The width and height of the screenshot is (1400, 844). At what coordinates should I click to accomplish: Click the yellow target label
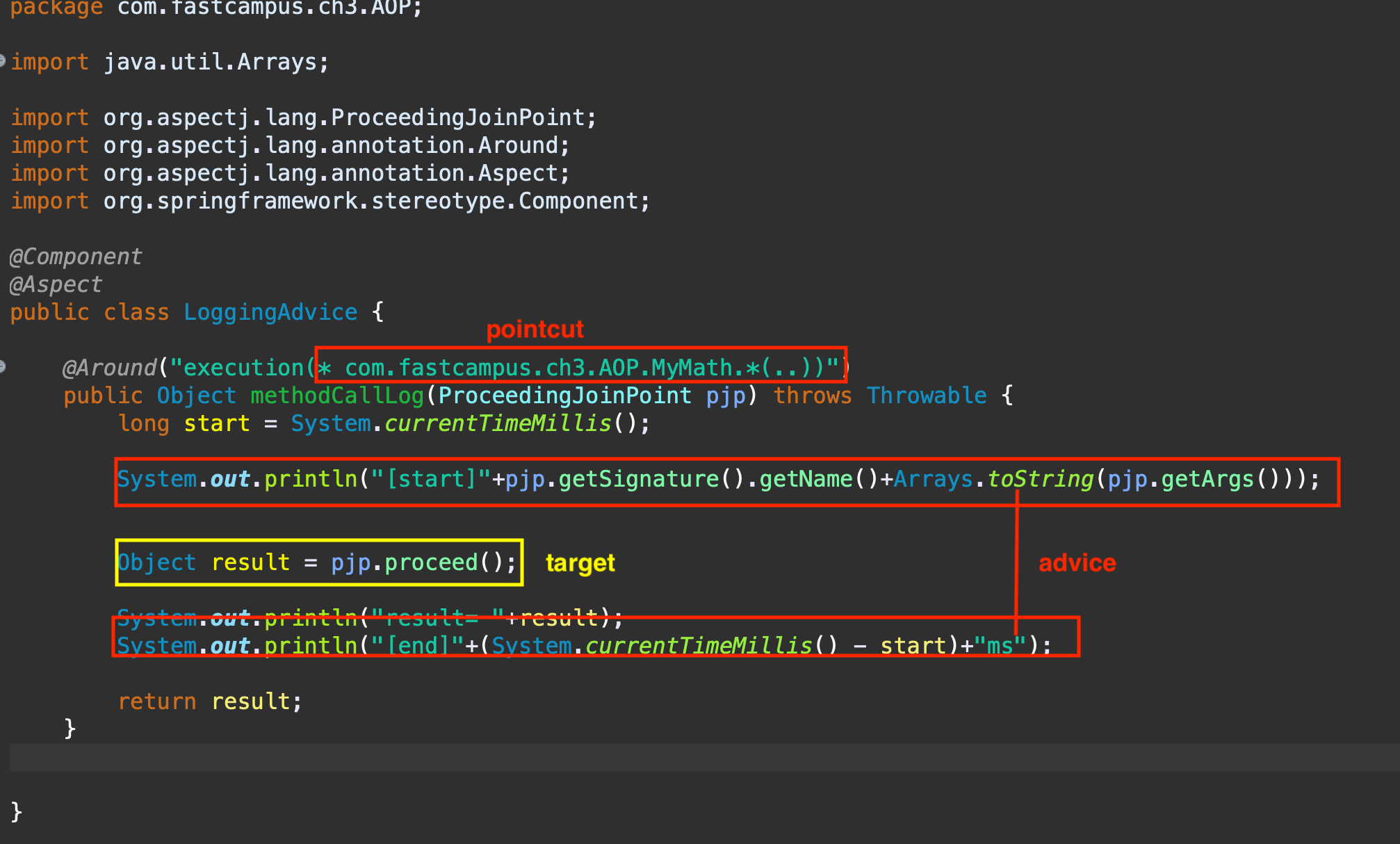tap(580, 562)
